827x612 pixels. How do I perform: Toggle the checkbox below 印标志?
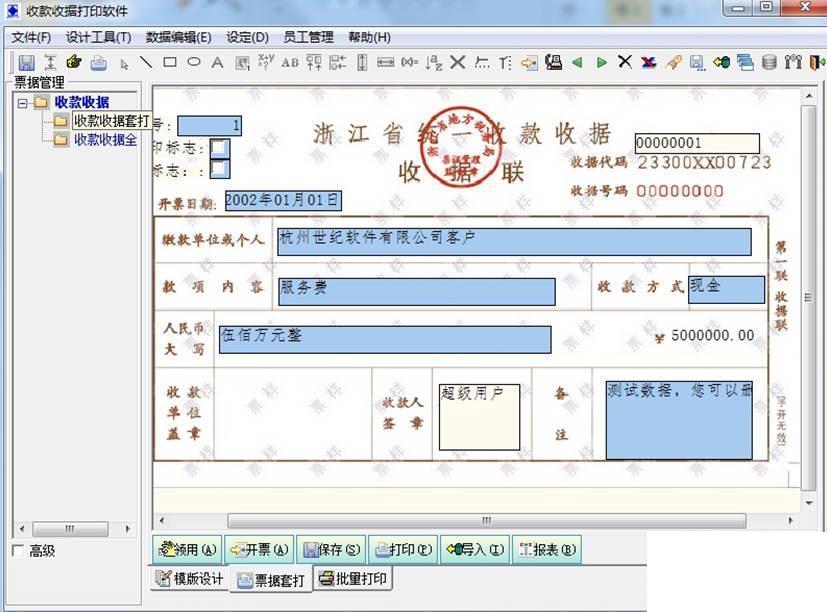click(220, 169)
